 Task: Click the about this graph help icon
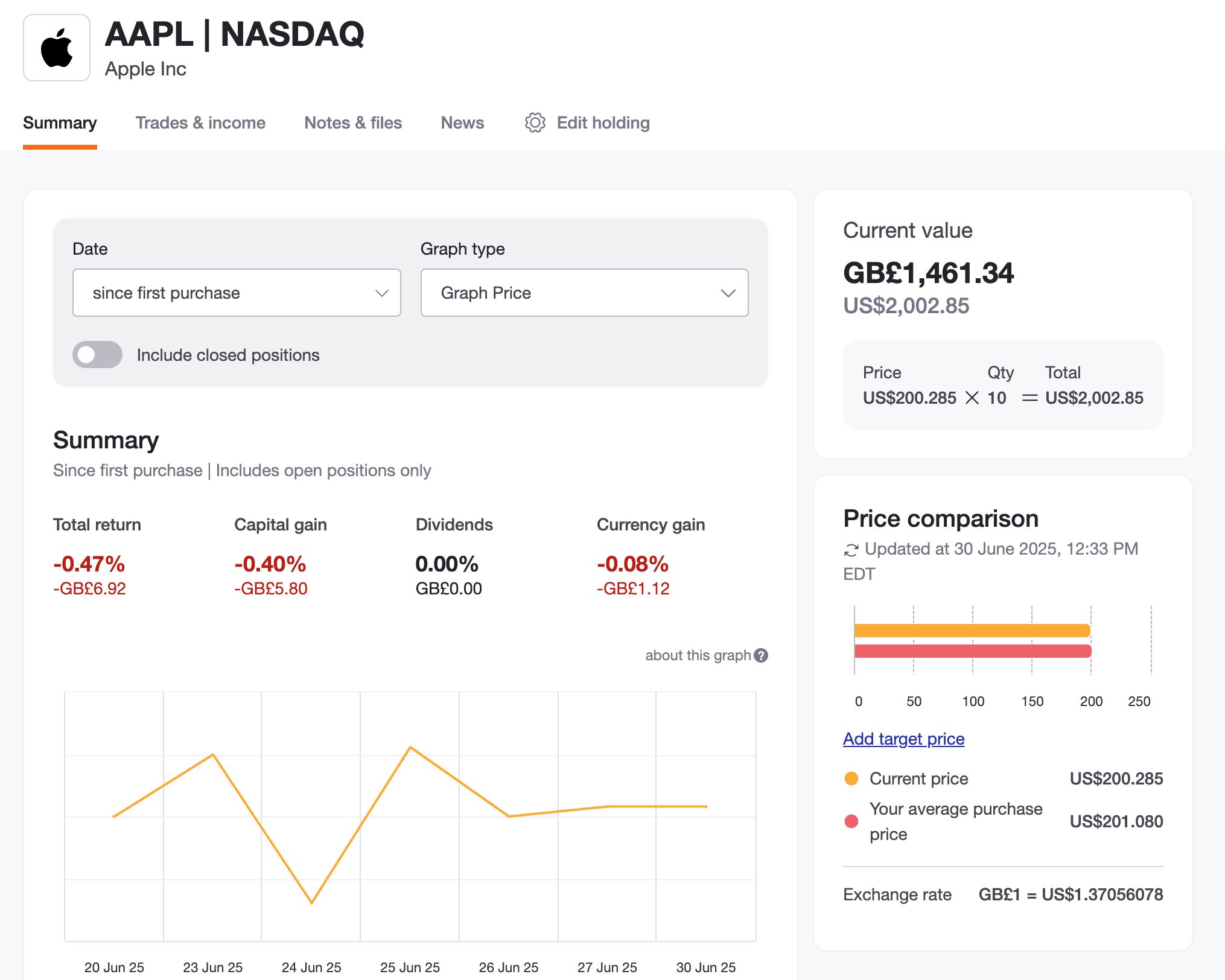(762, 655)
